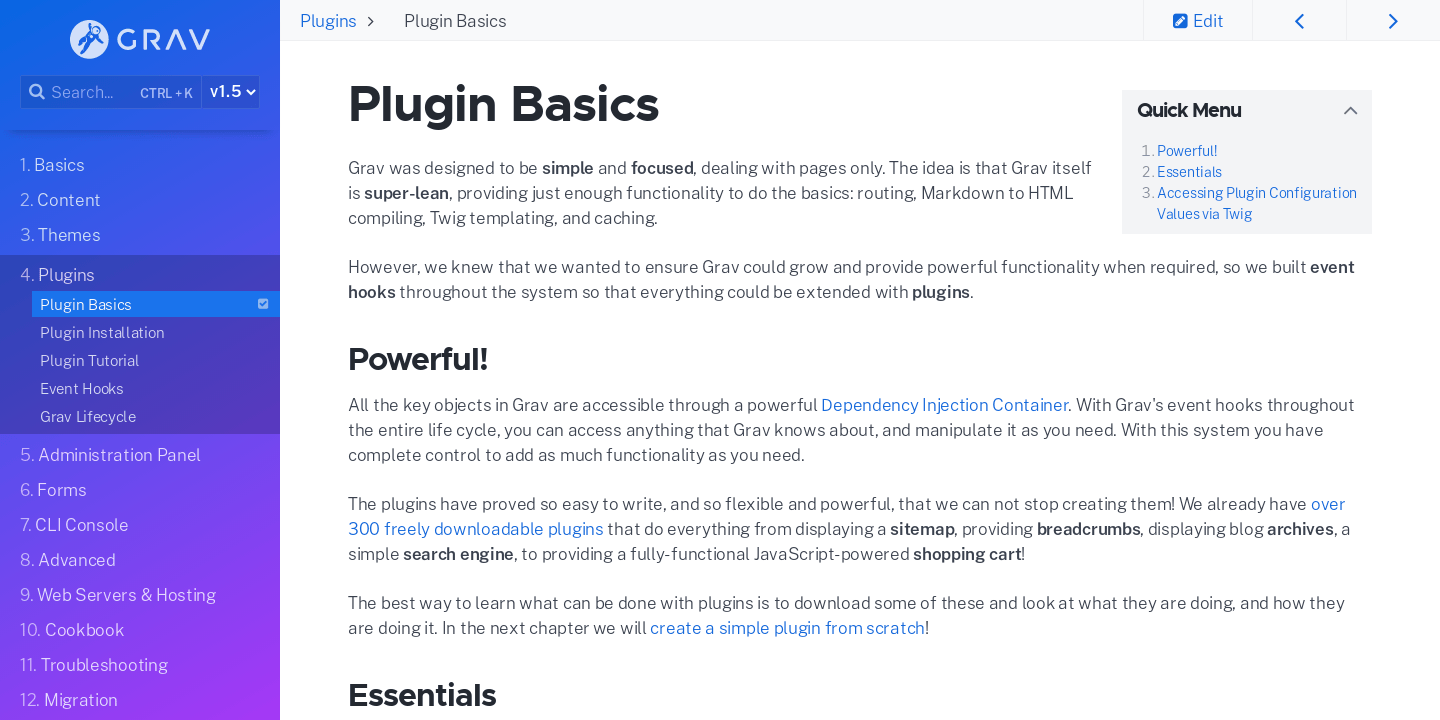Collapse the Quick Menu panel
This screenshot has height=720, width=1440.
pyautogui.click(x=1351, y=110)
